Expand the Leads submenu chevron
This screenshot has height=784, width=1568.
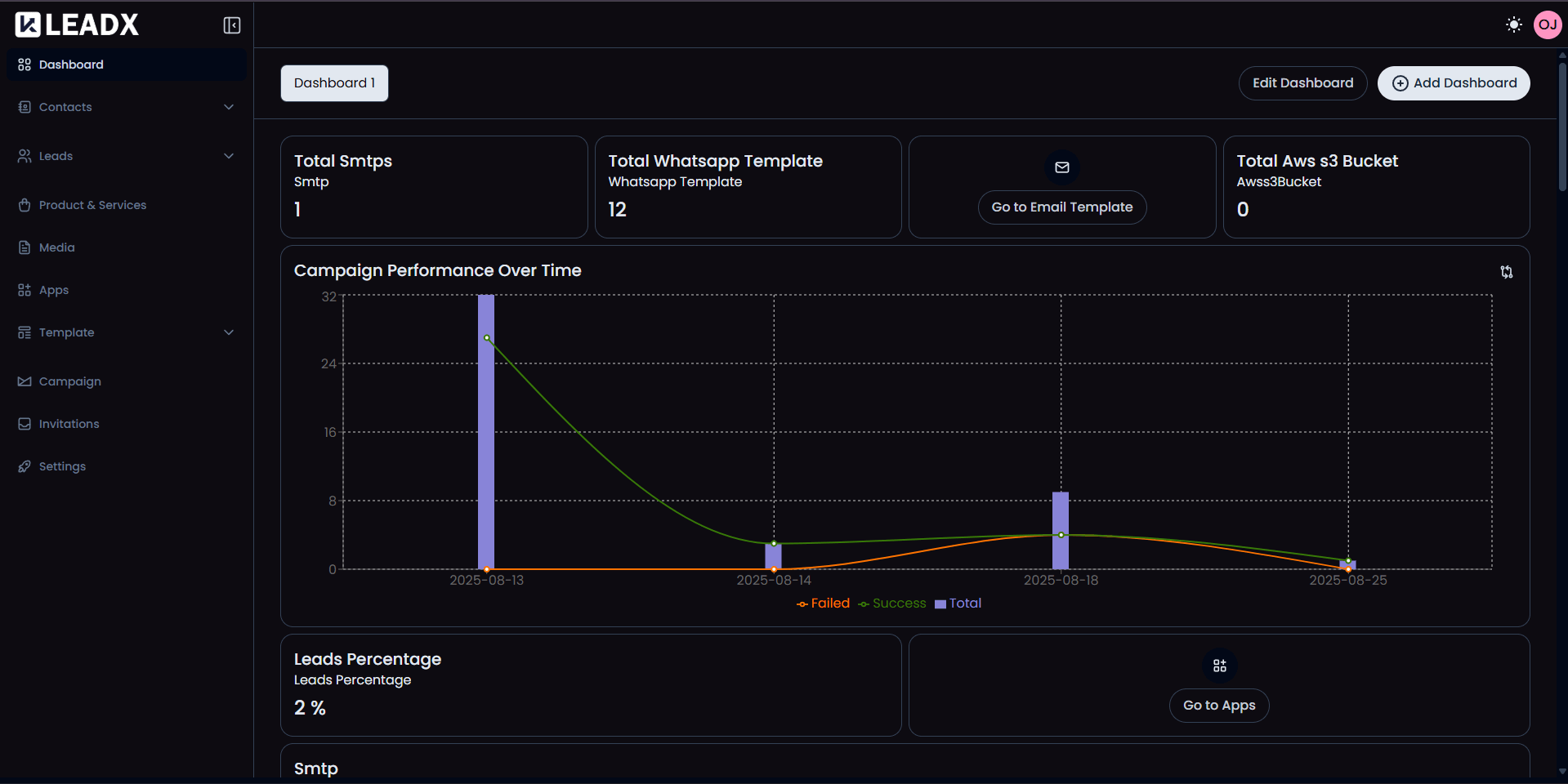tap(229, 156)
